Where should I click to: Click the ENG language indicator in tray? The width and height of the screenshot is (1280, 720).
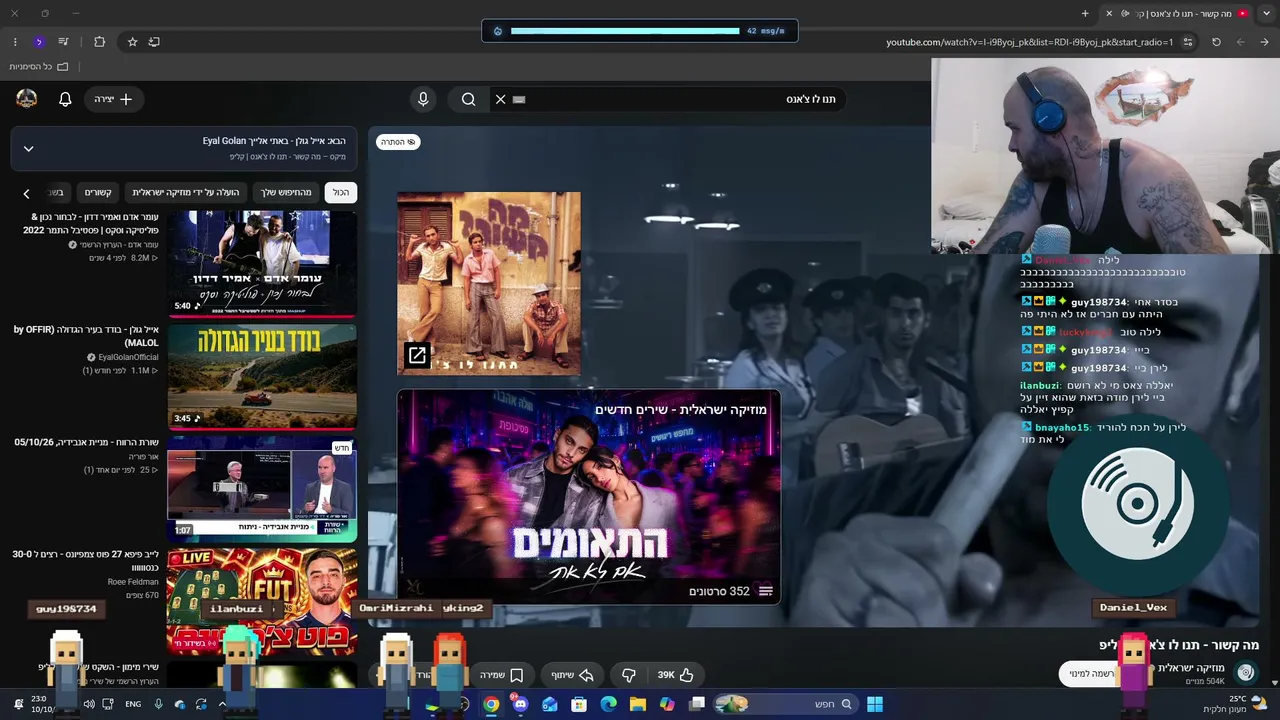point(133,704)
